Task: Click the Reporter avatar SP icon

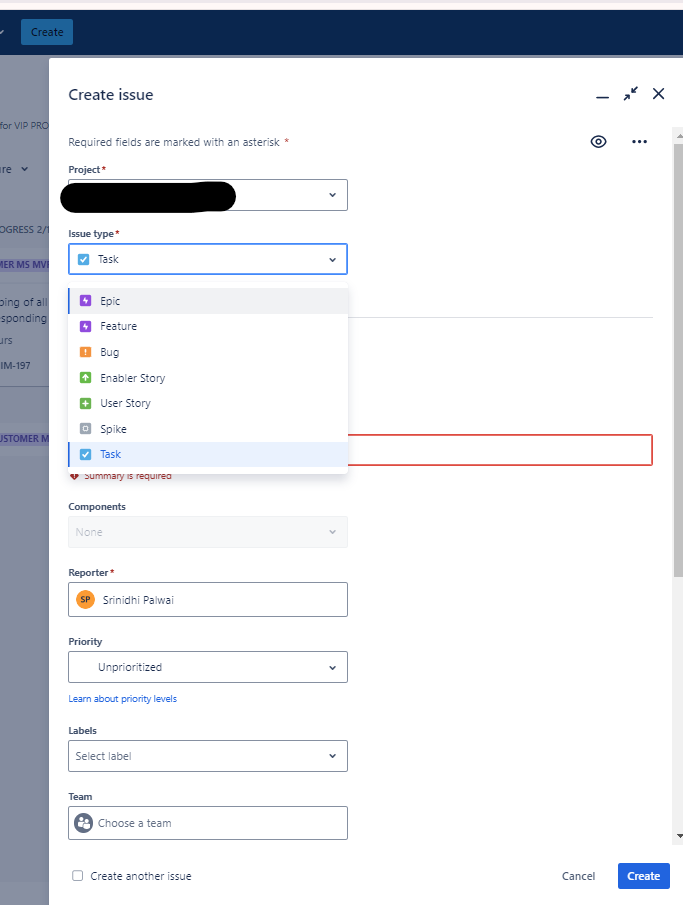Action: tap(85, 600)
